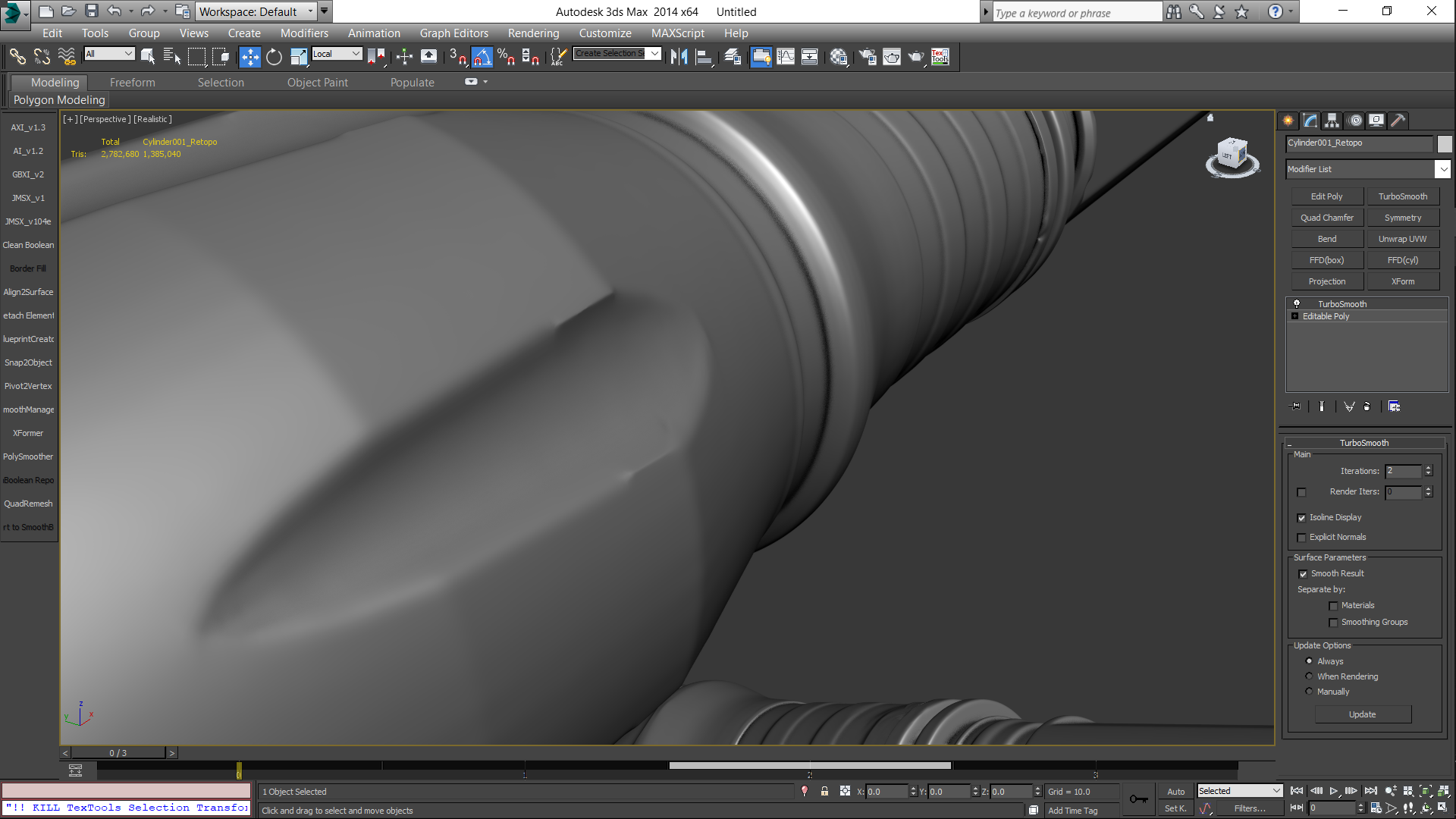
Task: Select When Rendering update option
Action: coord(1309,676)
